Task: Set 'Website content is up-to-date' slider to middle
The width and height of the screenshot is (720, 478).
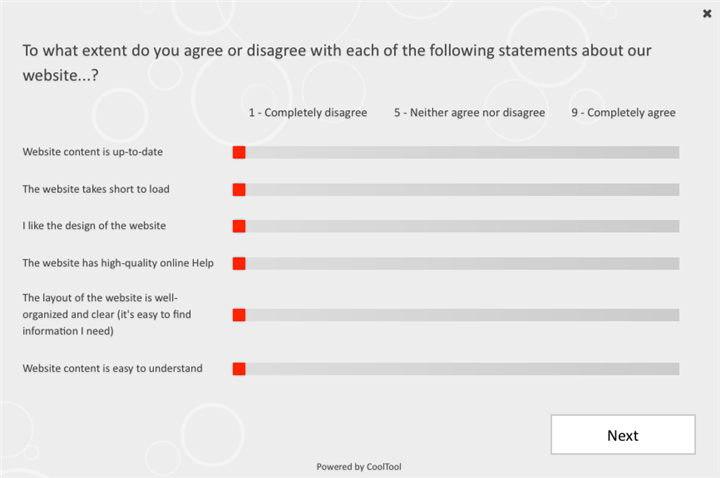Action: point(456,152)
